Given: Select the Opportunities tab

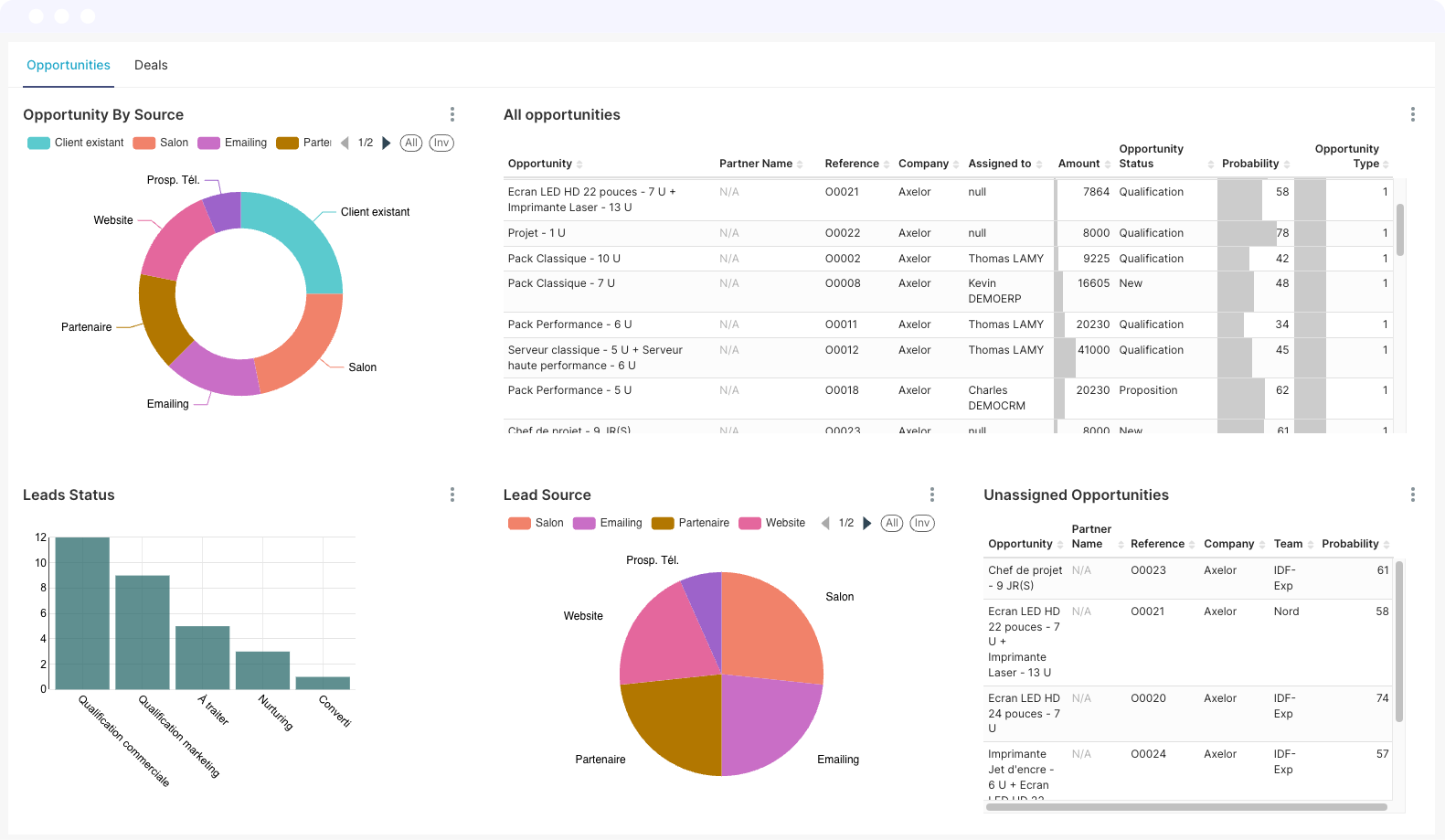Looking at the screenshot, I should [x=69, y=65].
